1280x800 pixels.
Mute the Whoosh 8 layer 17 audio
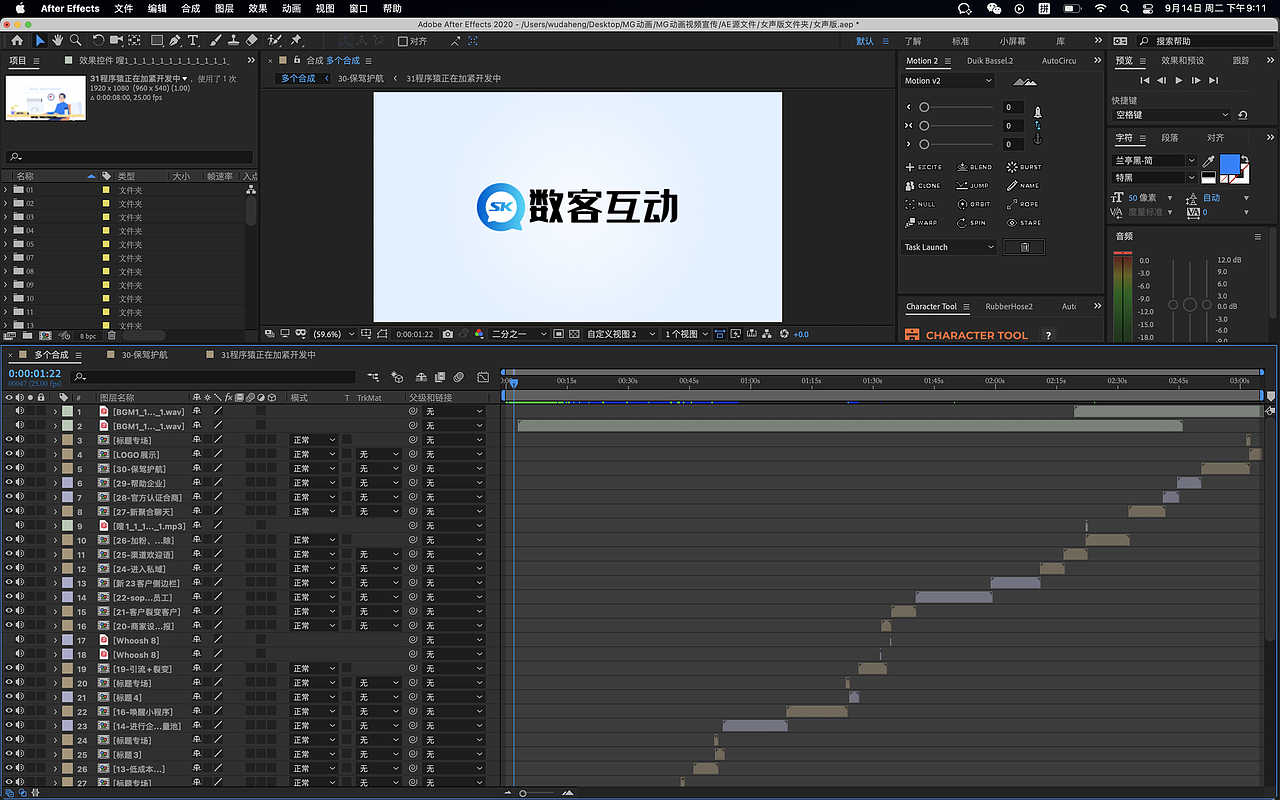tap(19, 640)
